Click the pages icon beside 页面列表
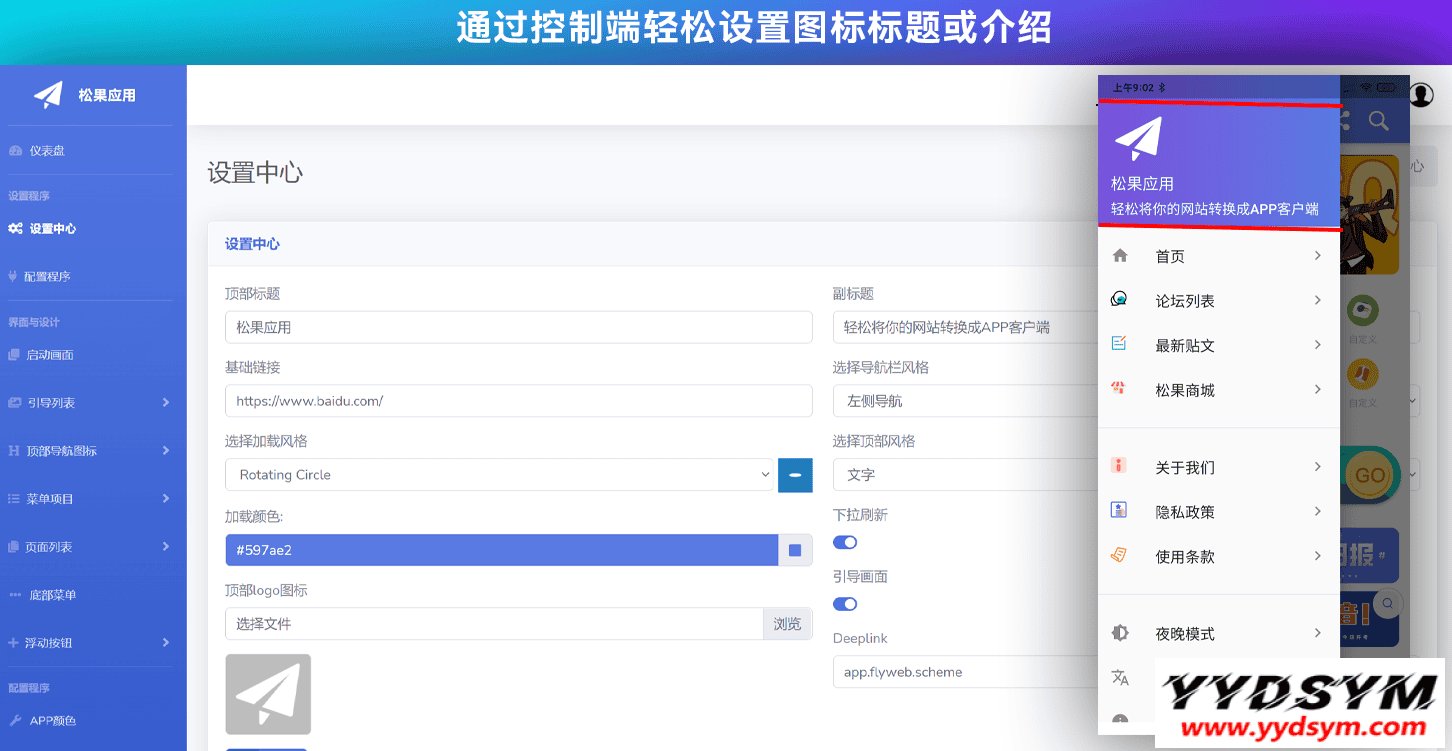 click(x=14, y=547)
